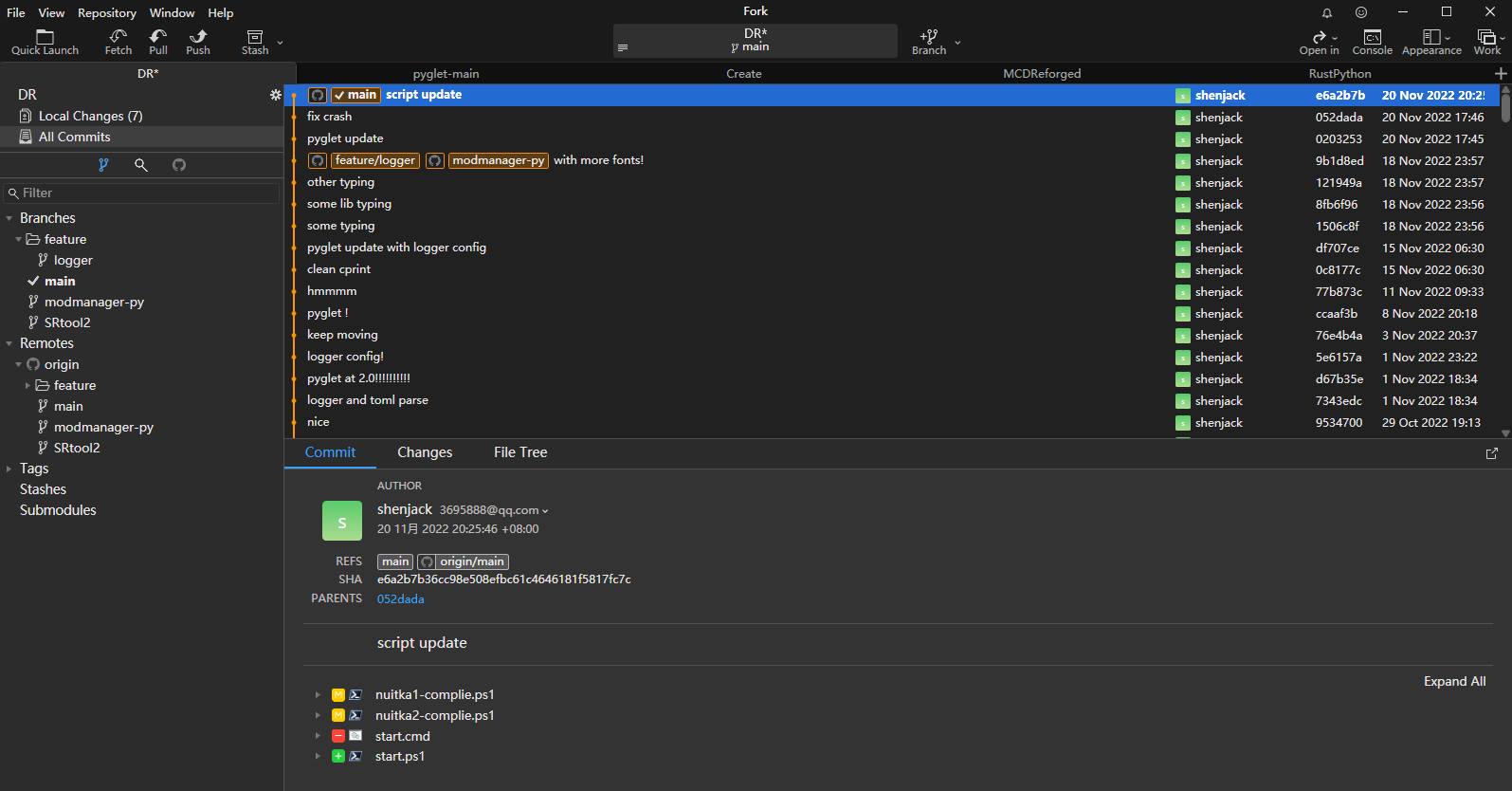1512x791 pixels.
Task: Open the Repository menu
Action: [x=106, y=12]
